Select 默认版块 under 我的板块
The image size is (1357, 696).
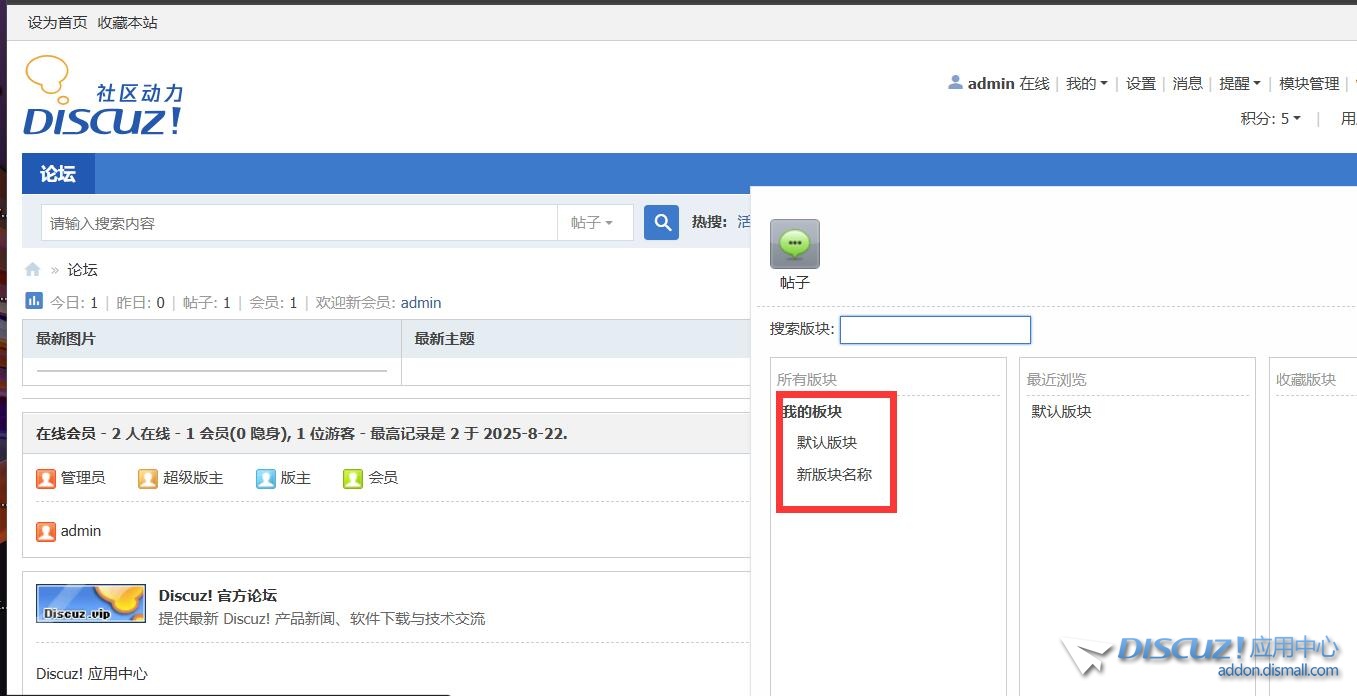(x=826, y=443)
